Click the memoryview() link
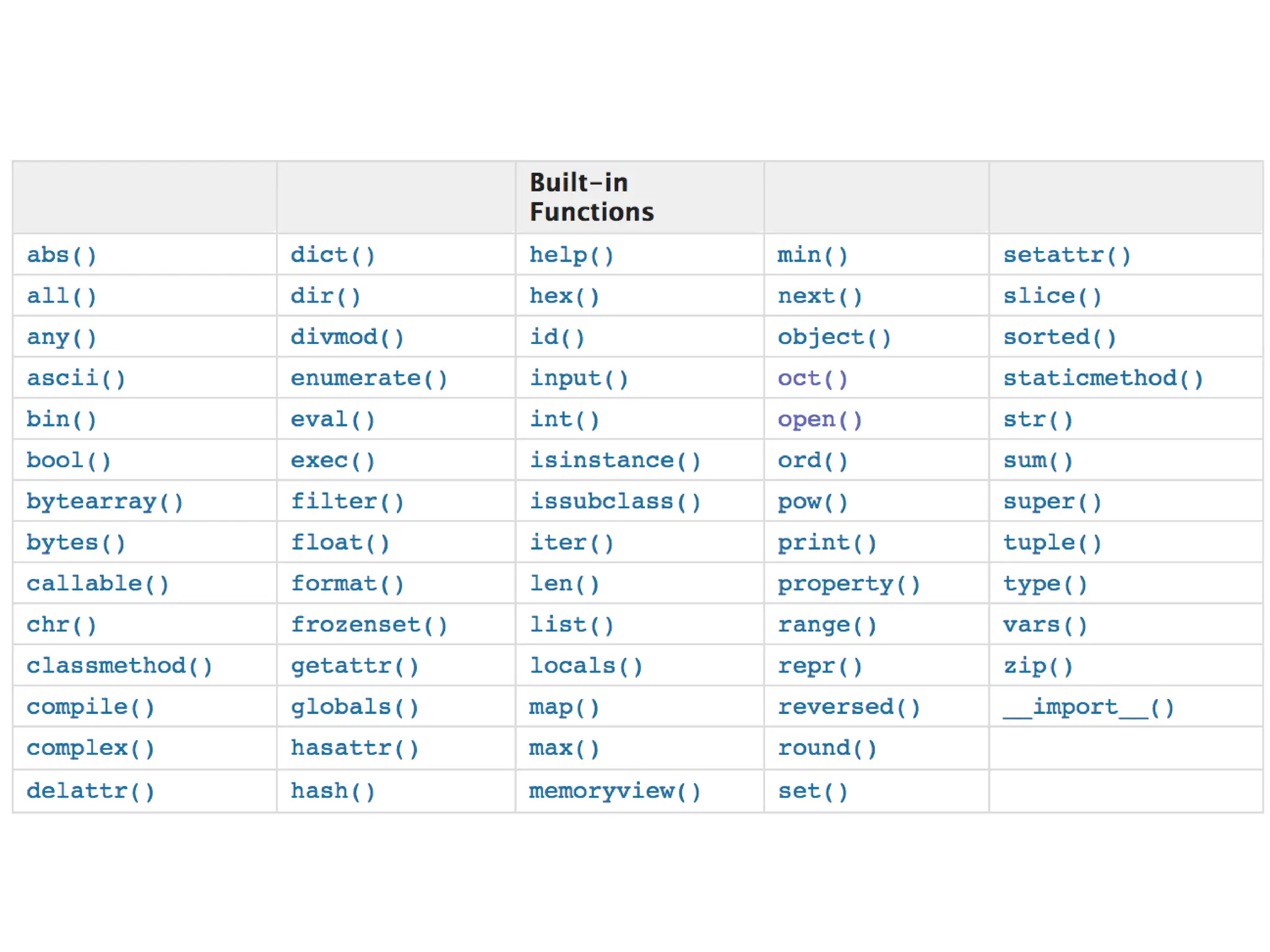This screenshot has height=952, width=1270. [615, 791]
